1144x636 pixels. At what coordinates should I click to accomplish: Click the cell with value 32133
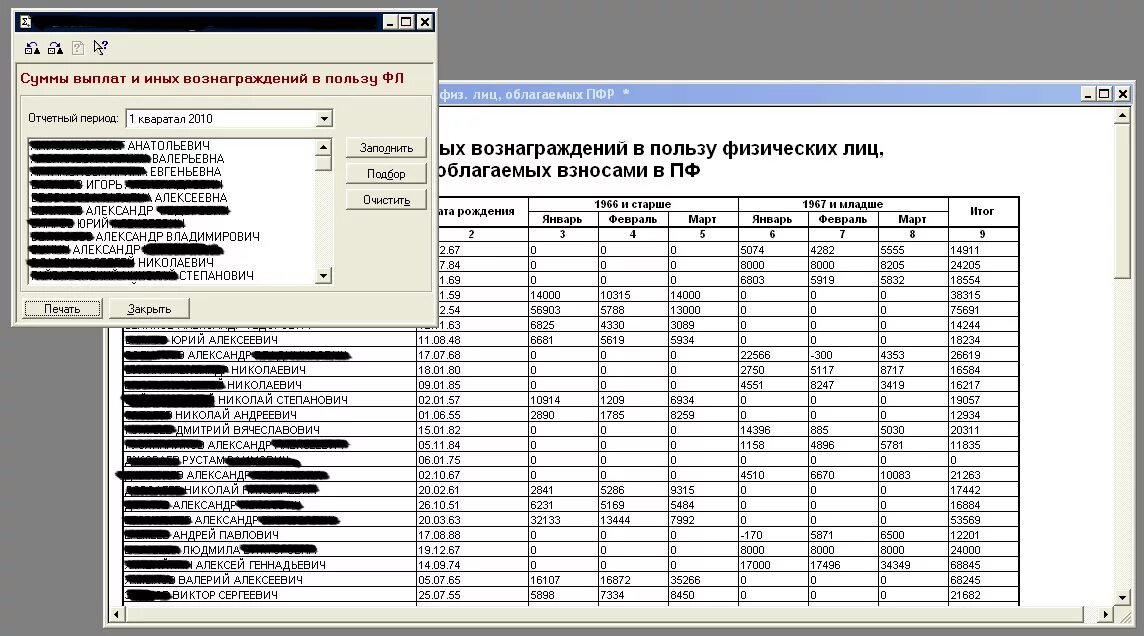[x=563, y=520]
